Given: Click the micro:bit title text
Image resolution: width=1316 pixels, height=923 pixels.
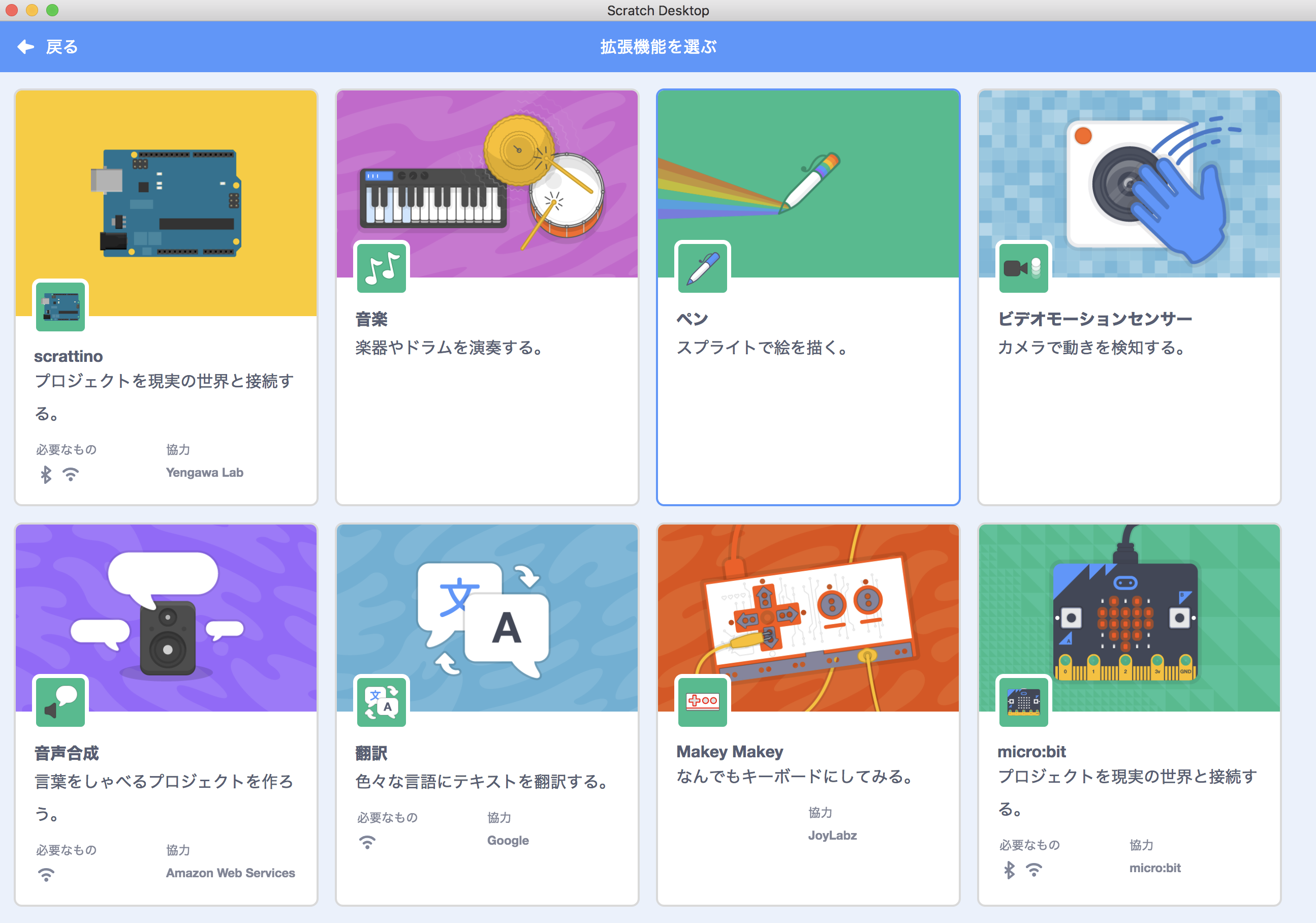Looking at the screenshot, I should pos(1031,752).
